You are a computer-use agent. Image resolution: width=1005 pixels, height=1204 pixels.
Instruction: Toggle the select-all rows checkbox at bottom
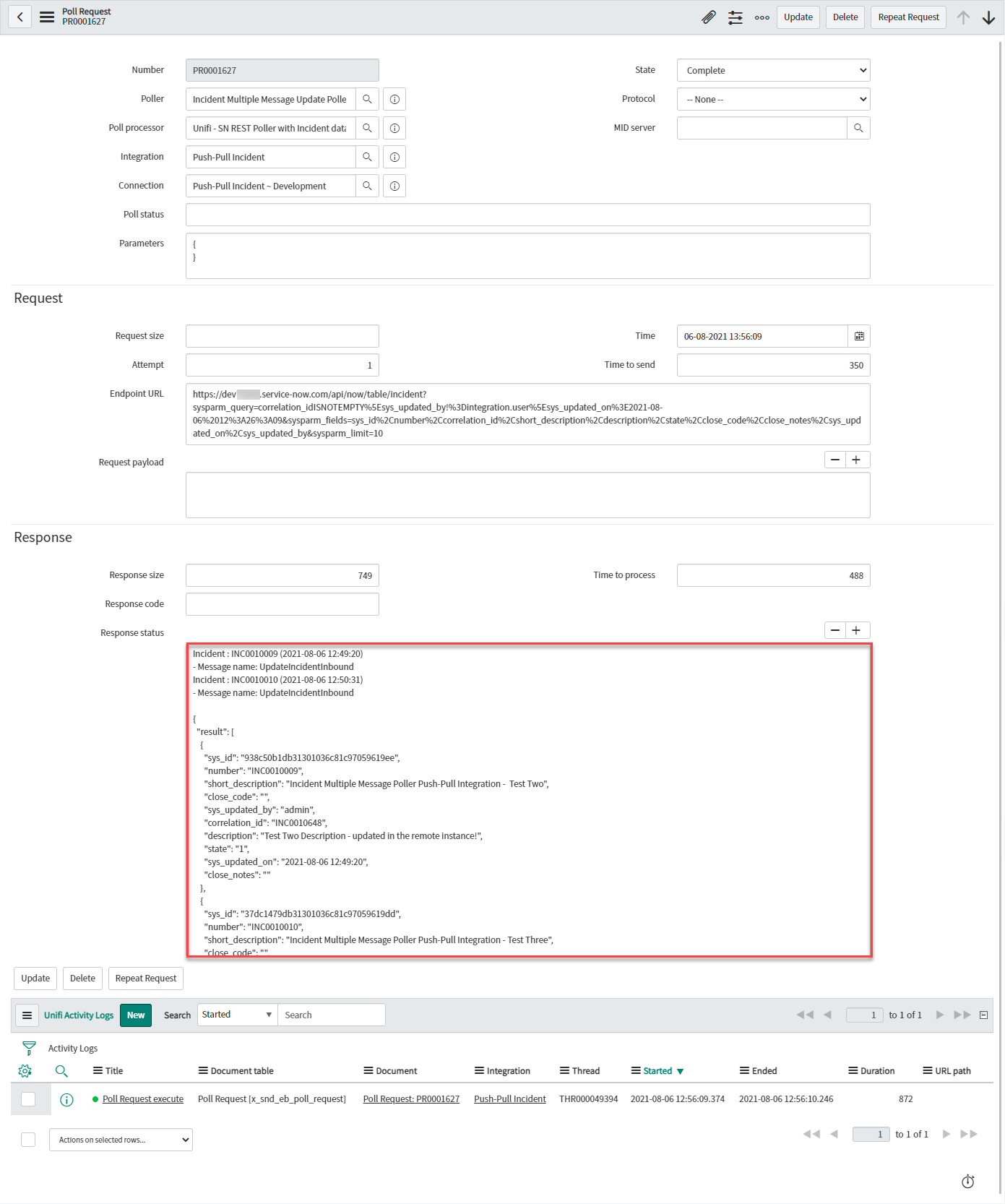point(28,1140)
